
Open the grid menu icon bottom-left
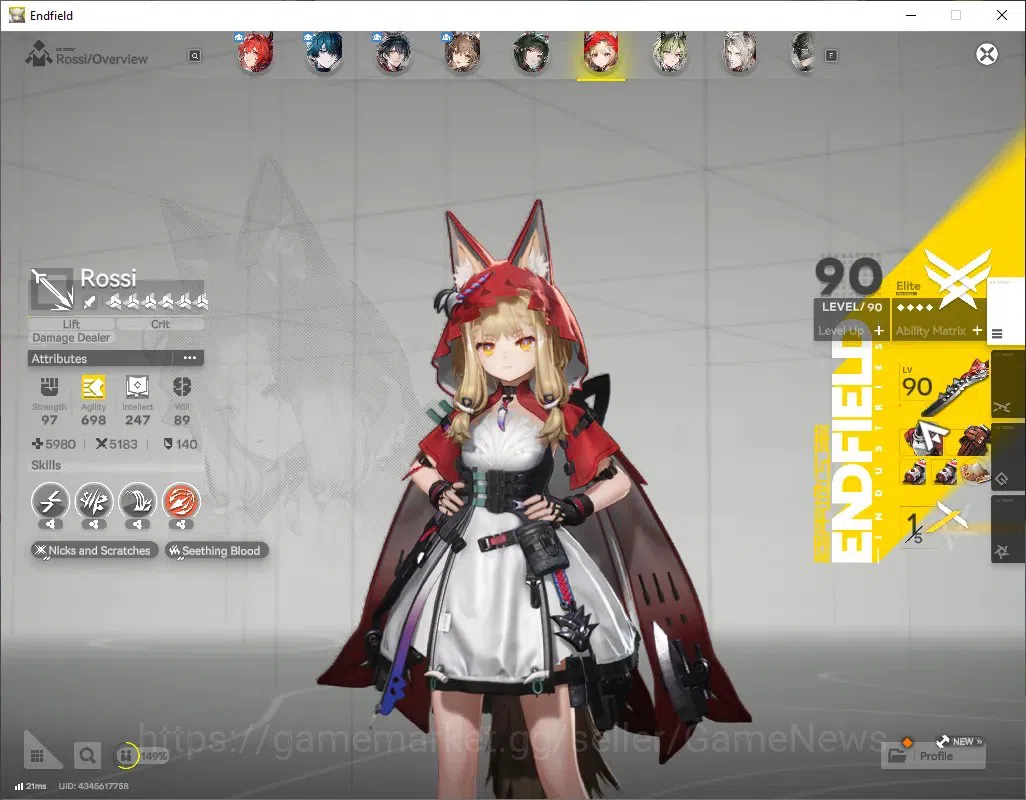tap(37, 756)
